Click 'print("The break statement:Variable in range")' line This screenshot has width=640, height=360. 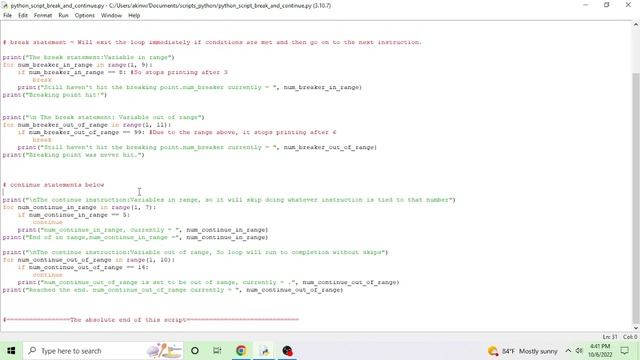[x=89, y=58]
